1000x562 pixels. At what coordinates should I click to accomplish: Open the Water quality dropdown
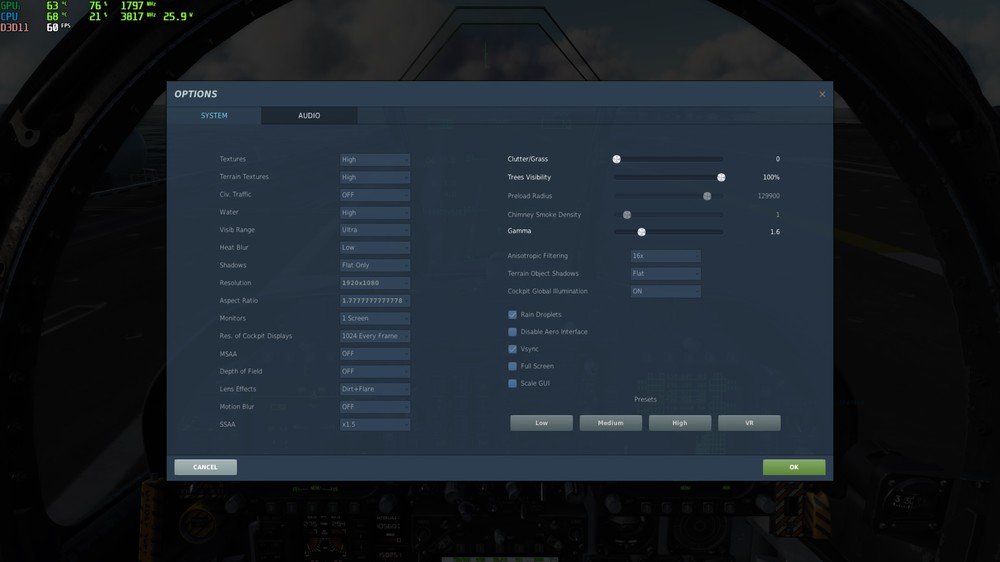click(x=374, y=212)
